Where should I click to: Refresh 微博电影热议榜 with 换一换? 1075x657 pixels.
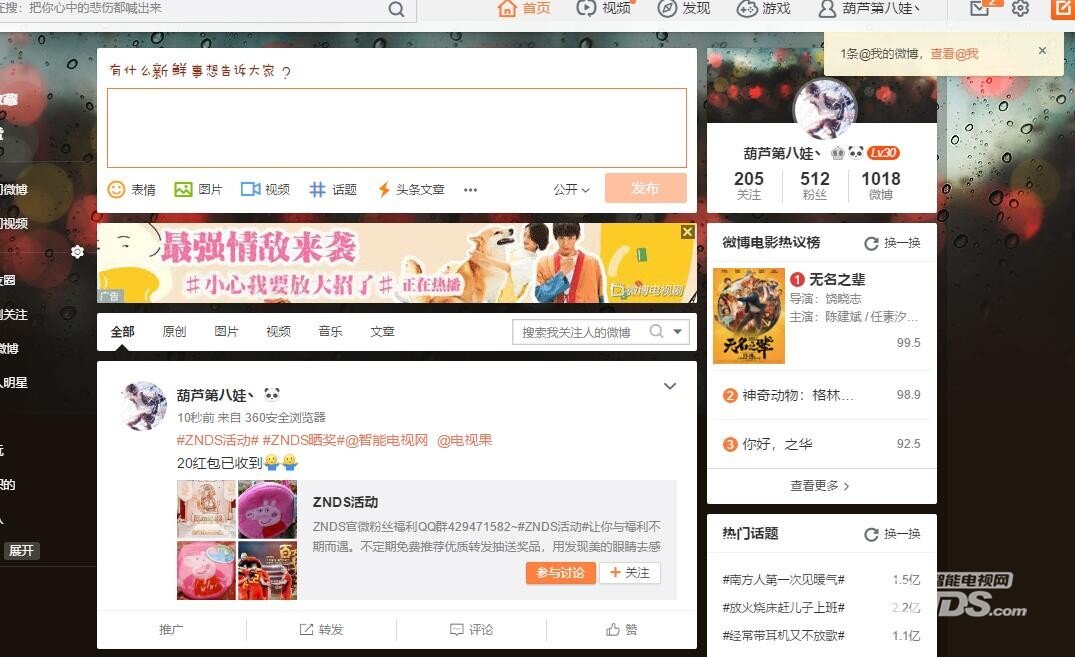[892, 243]
